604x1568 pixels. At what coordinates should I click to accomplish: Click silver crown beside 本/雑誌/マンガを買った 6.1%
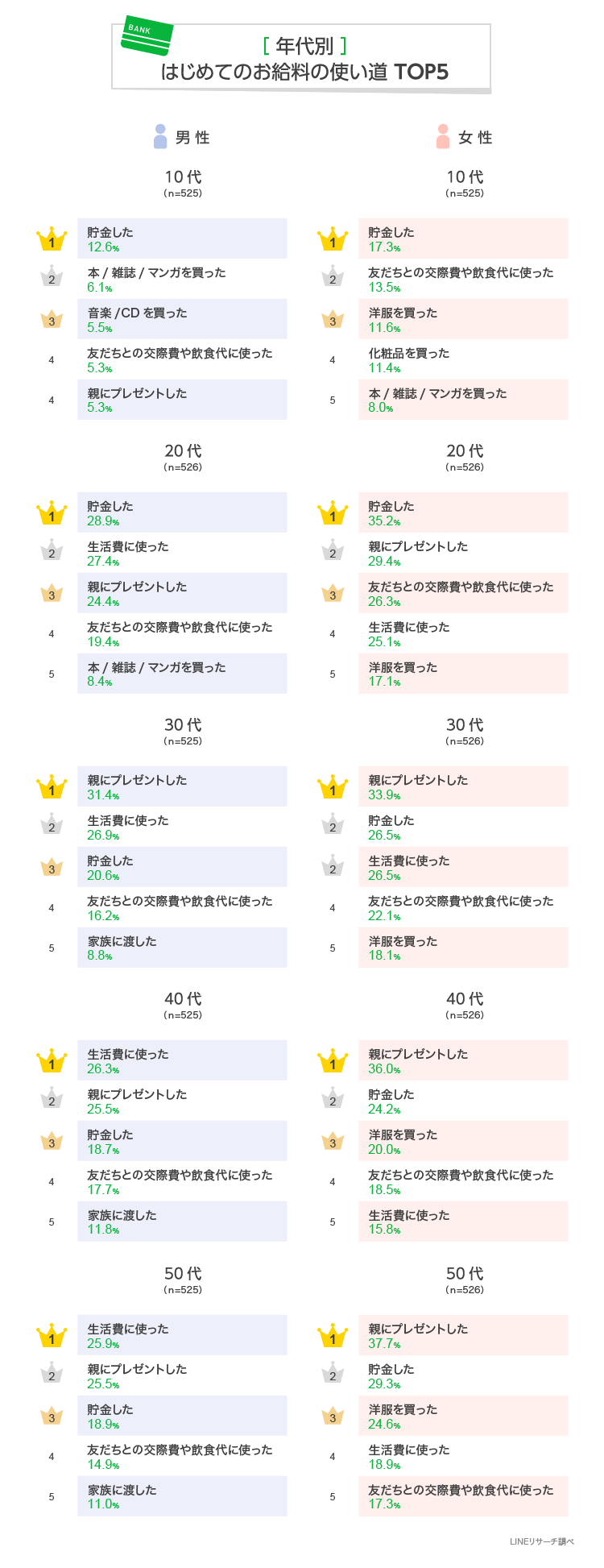[x=52, y=277]
